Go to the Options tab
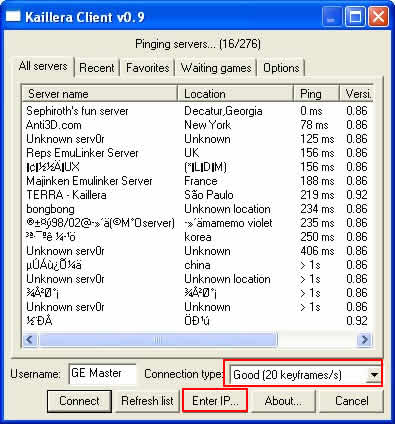The height and width of the screenshot is (424, 395). coord(281,68)
